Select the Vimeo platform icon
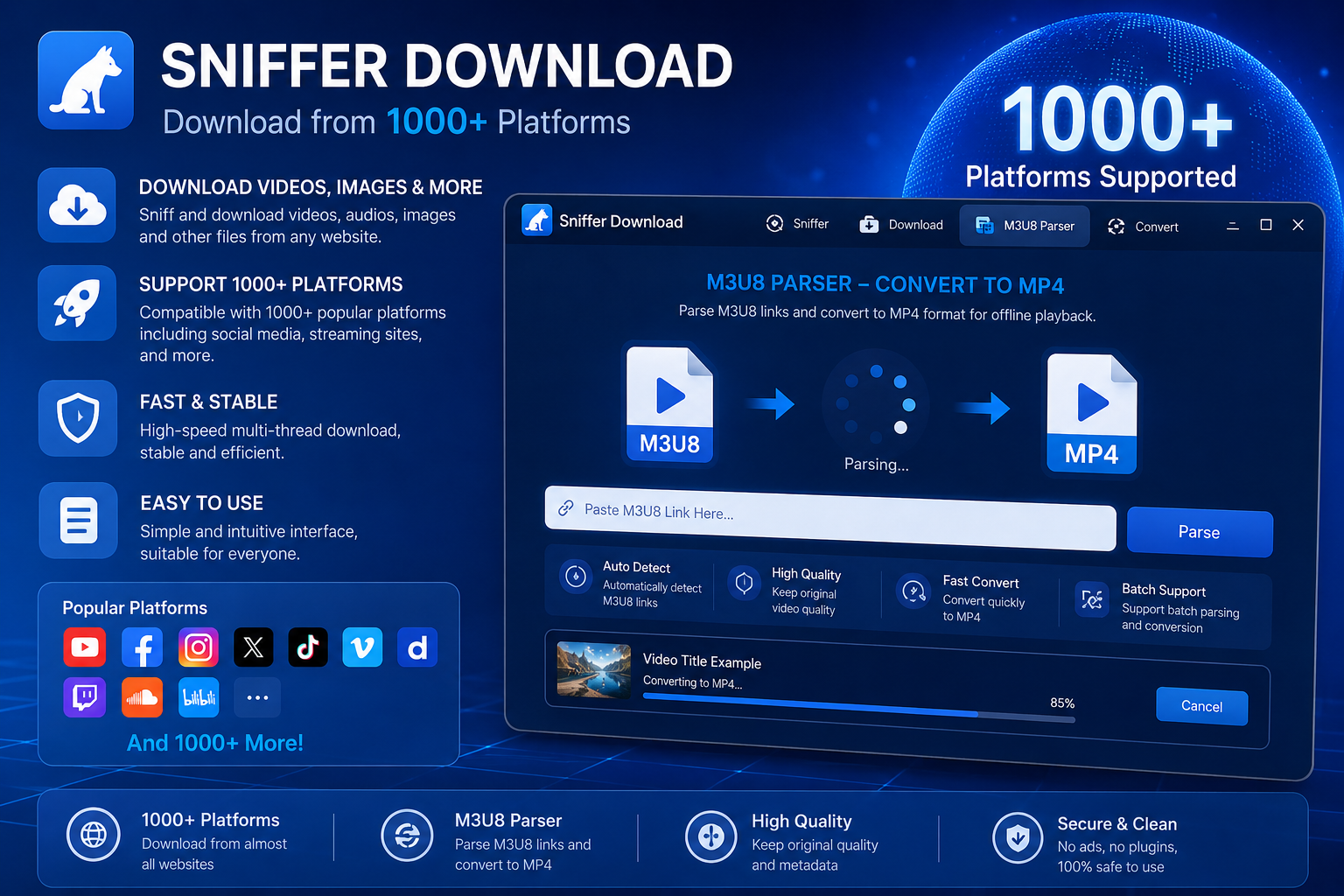The width and height of the screenshot is (1344, 896). click(362, 647)
